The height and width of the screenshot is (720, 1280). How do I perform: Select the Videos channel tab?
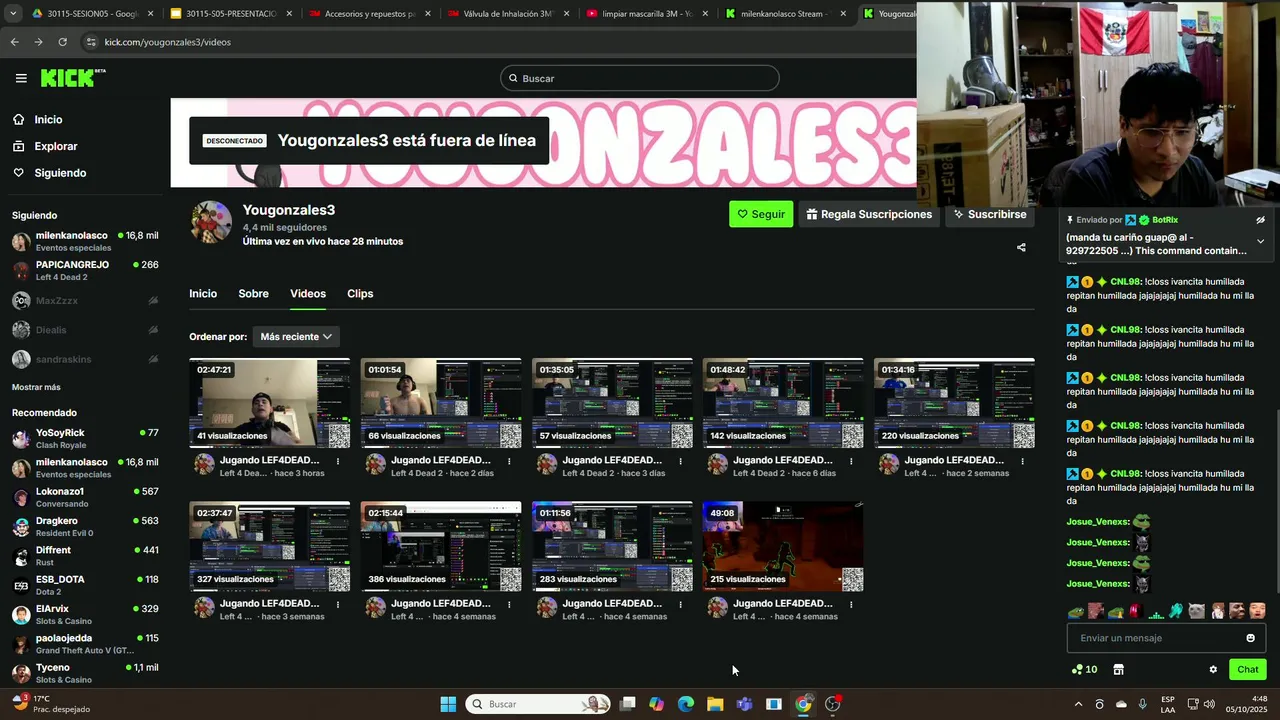click(308, 294)
